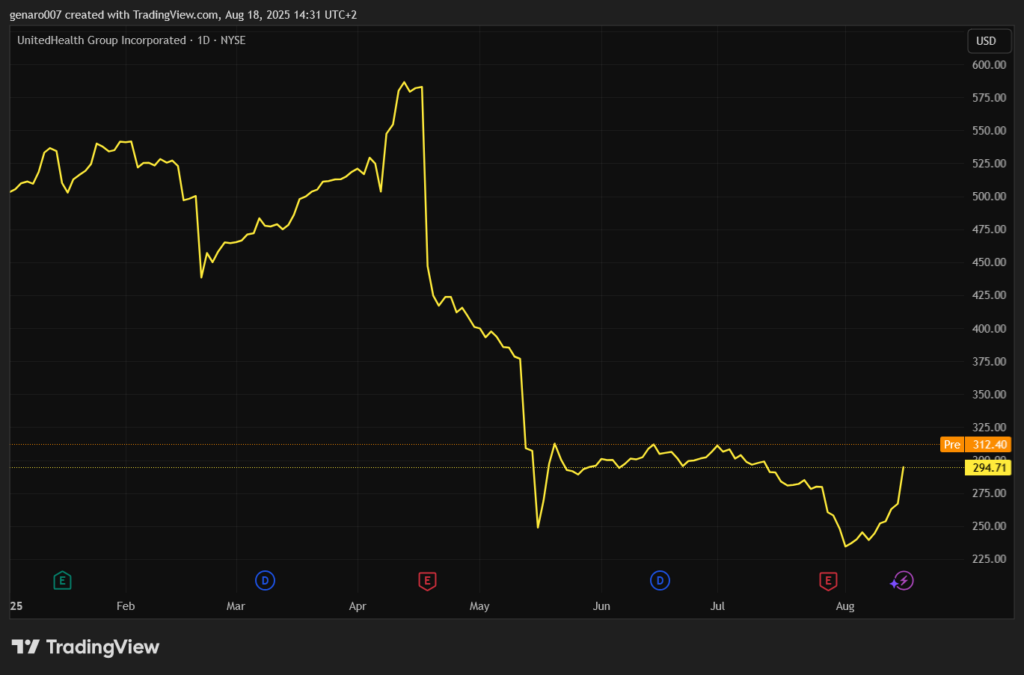Select the blue D dividend marker in June
The height and width of the screenshot is (675, 1024).
659,580
